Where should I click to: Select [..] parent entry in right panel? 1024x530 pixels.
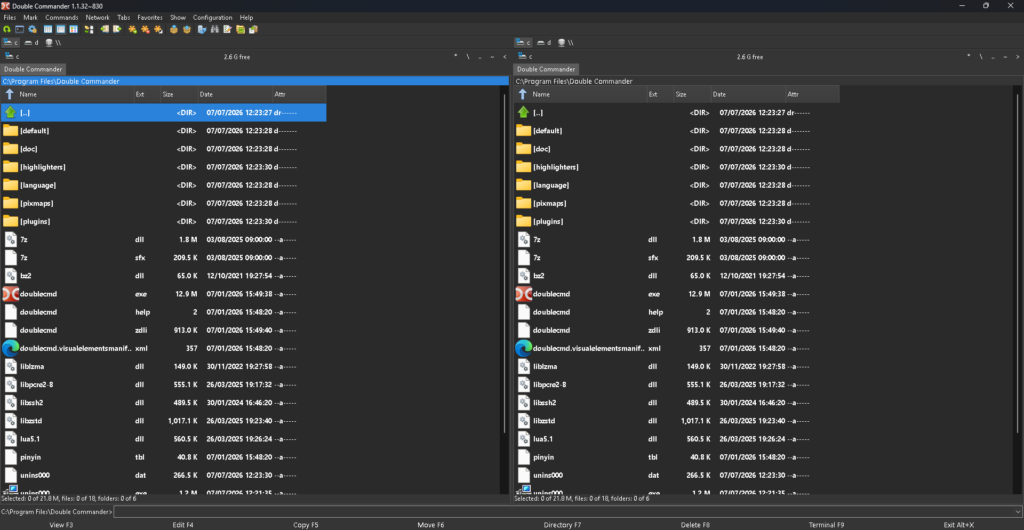677,112
